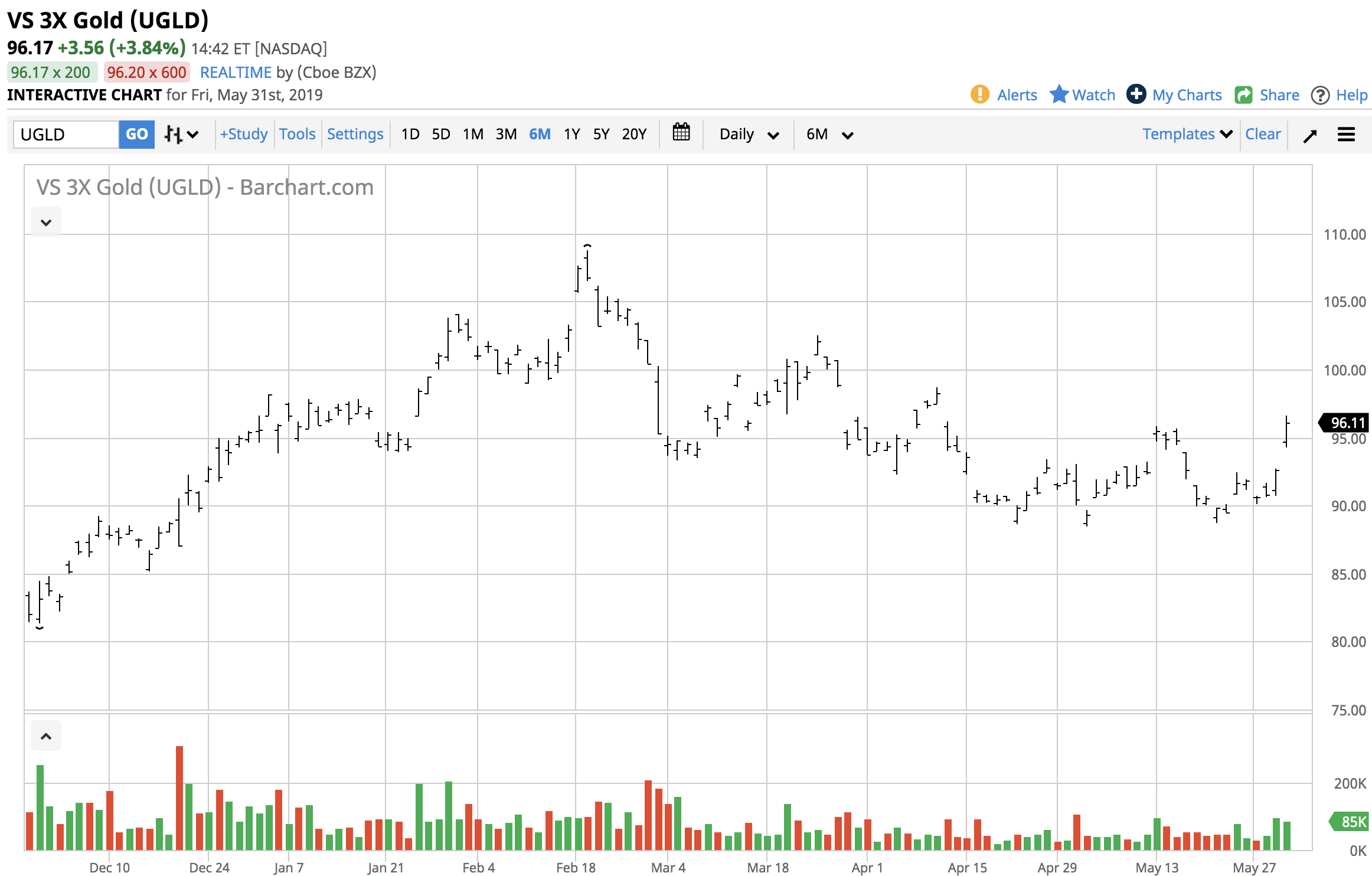Click the GO button

click(136, 134)
